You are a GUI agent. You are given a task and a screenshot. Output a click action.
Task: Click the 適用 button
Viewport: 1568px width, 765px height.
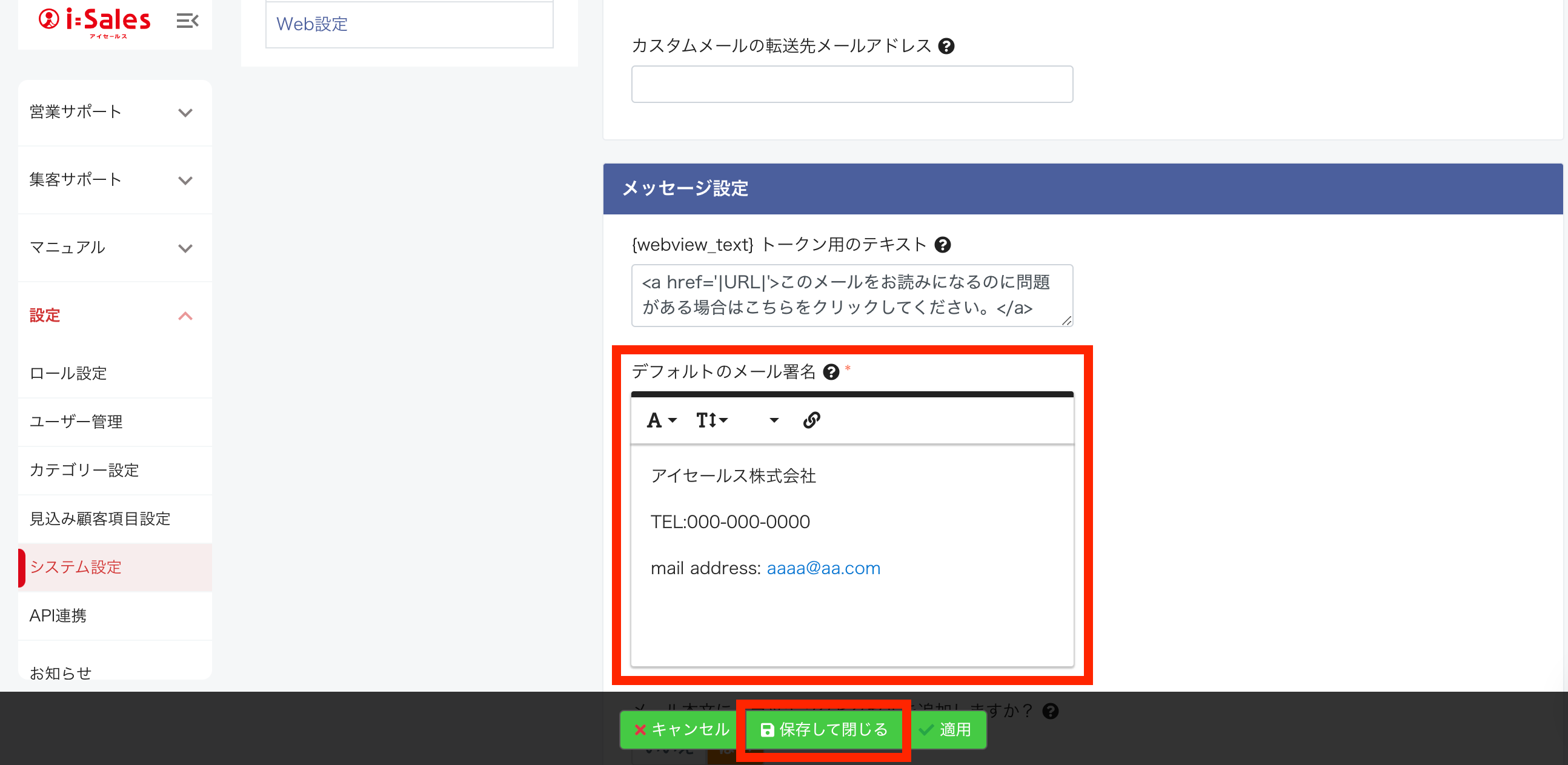coord(946,729)
